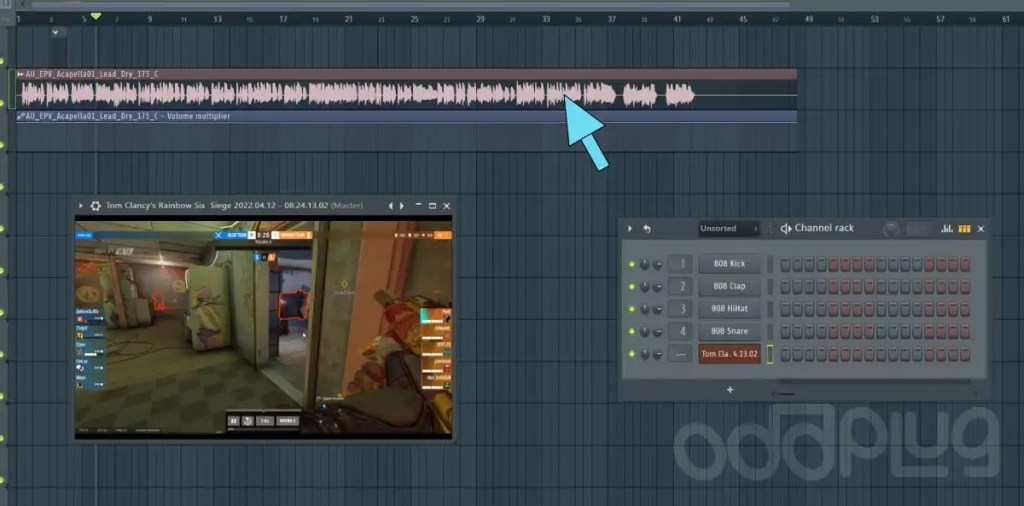
Task: Open the 808 HiHat channel button
Action: pos(729,309)
